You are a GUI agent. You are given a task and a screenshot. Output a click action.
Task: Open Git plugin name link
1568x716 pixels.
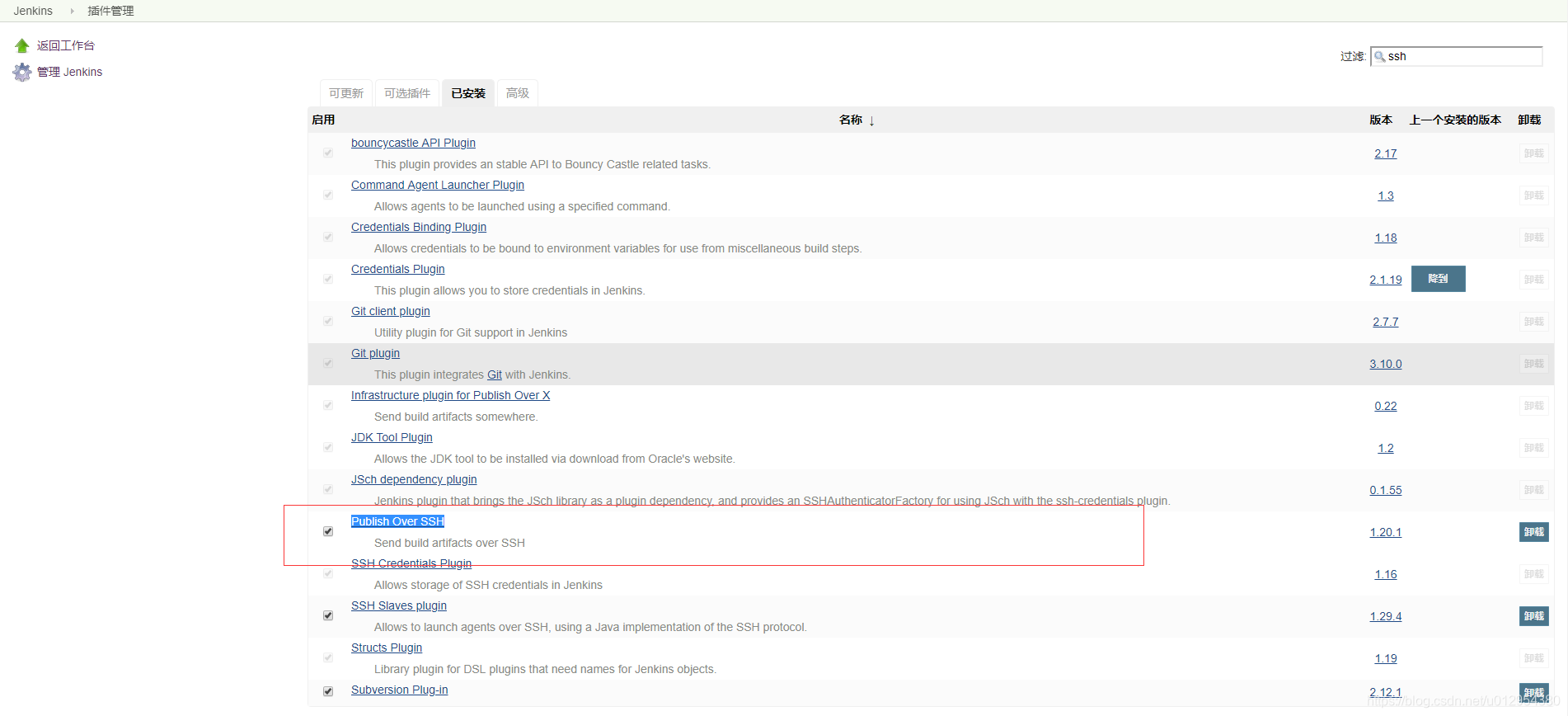tap(375, 353)
